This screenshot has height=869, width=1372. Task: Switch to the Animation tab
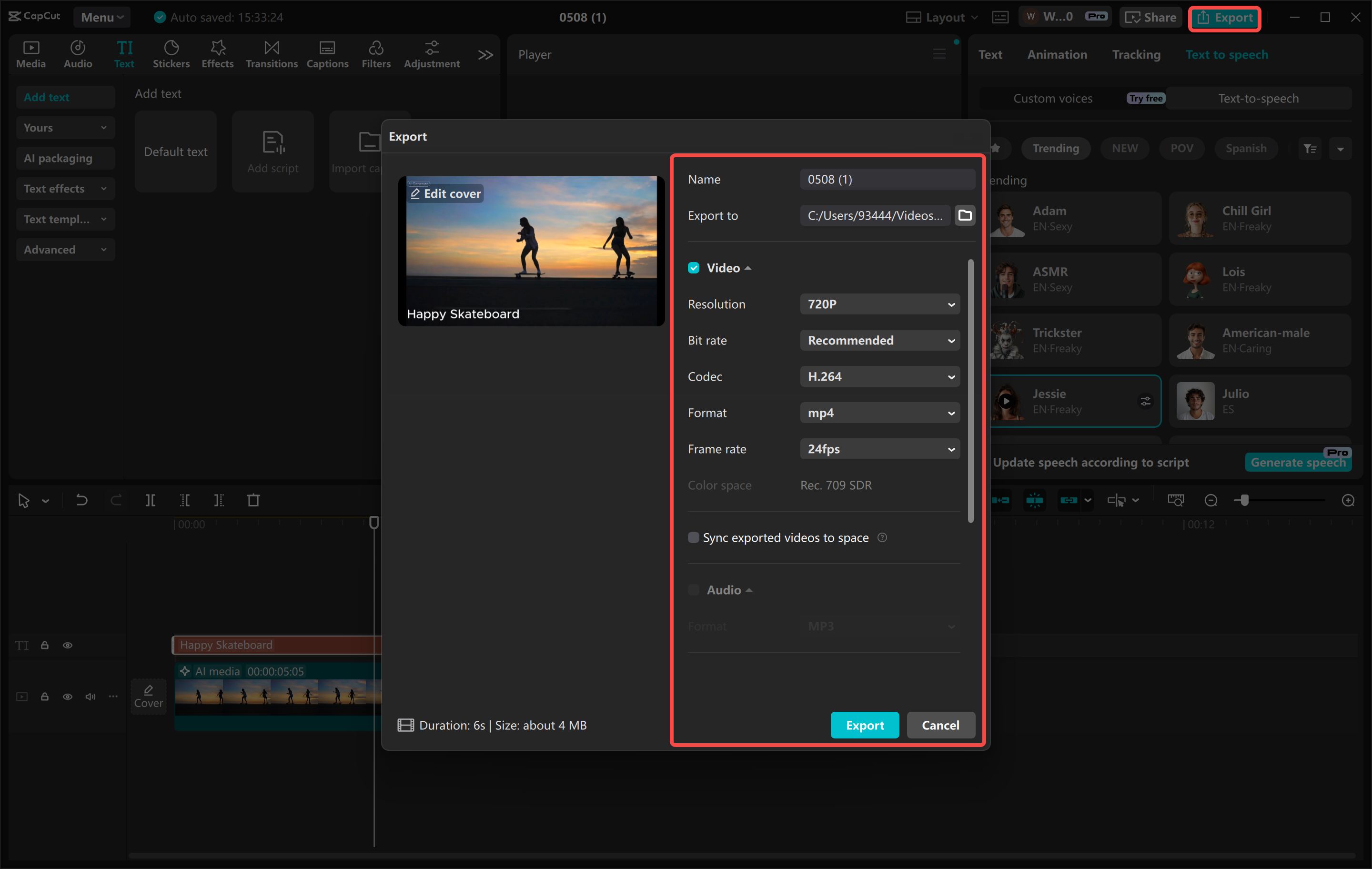pyautogui.click(x=1057, y=54)
